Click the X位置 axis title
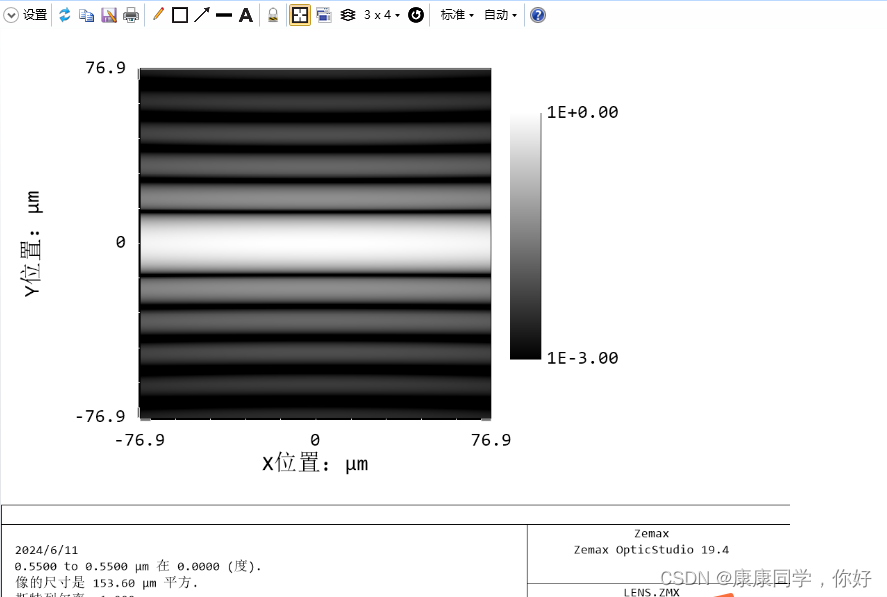 (315, 463)
